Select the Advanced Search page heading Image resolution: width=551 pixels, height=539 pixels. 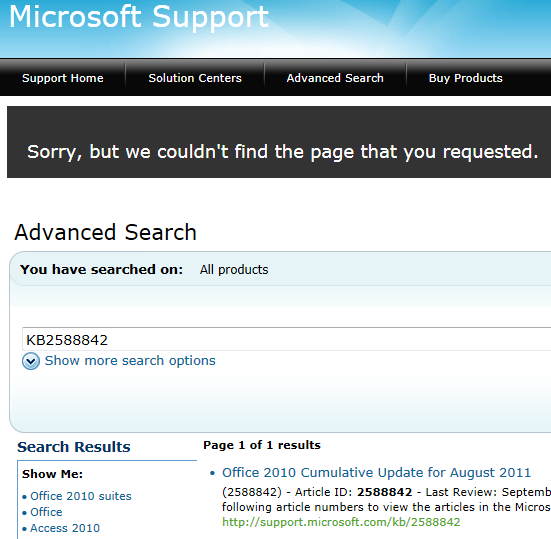105,233
